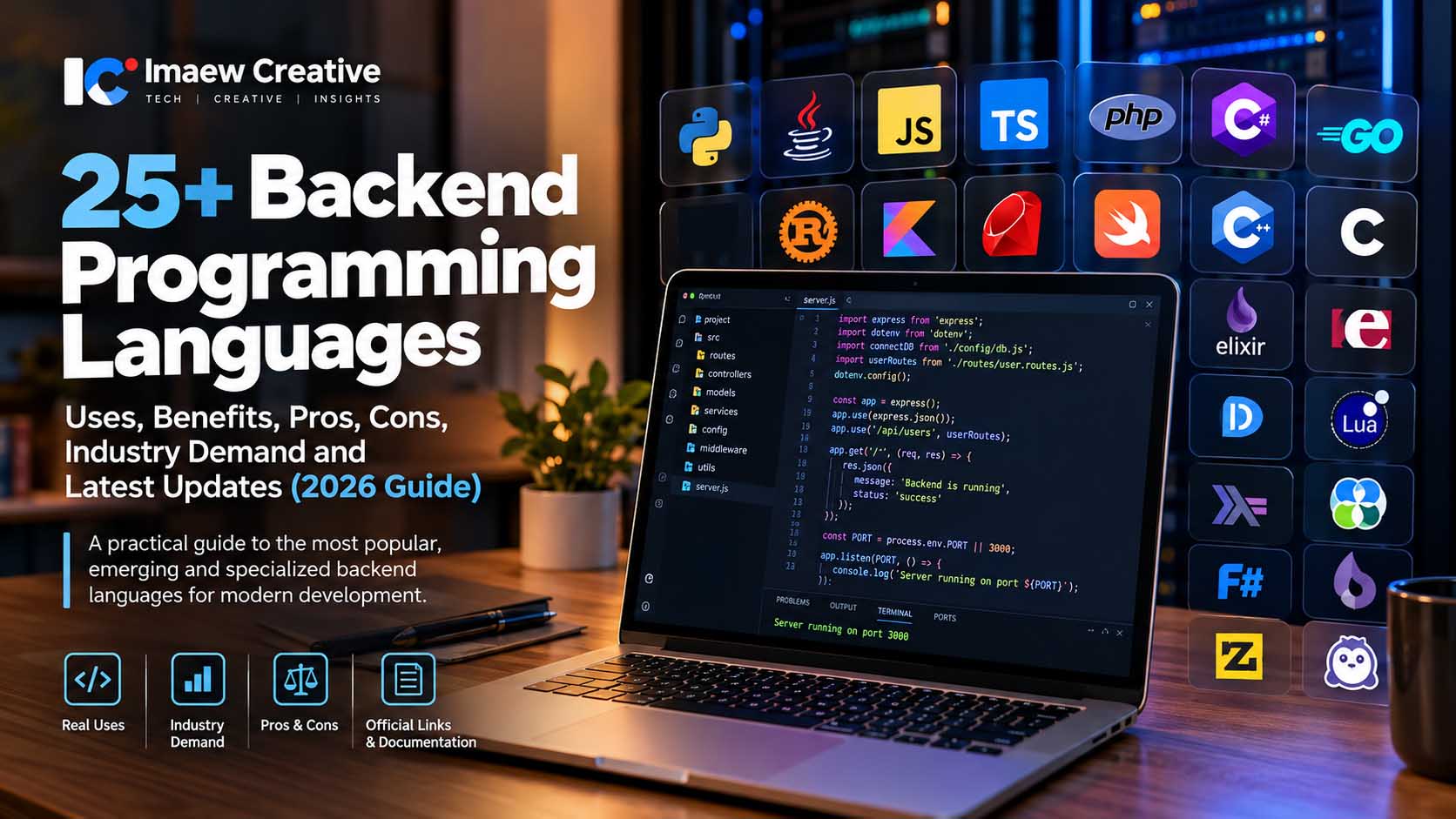
Task: Click the Real Uses code brackets icon
Action: pos(92,679)
